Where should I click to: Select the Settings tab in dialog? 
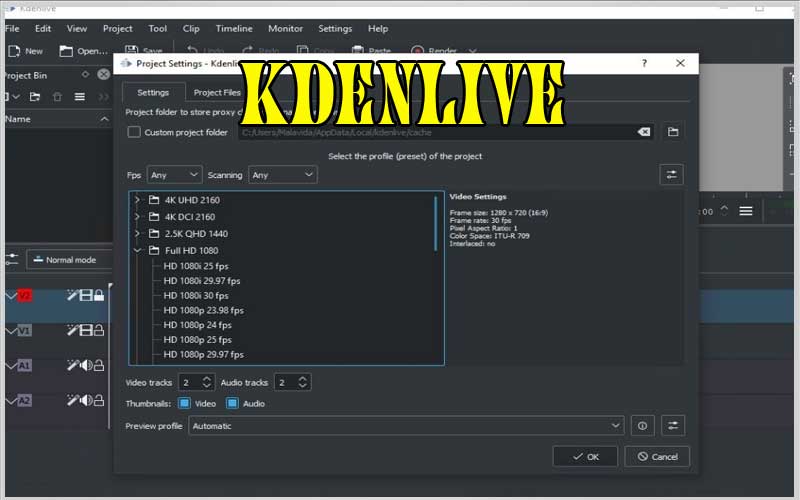[x=153, y=92]
